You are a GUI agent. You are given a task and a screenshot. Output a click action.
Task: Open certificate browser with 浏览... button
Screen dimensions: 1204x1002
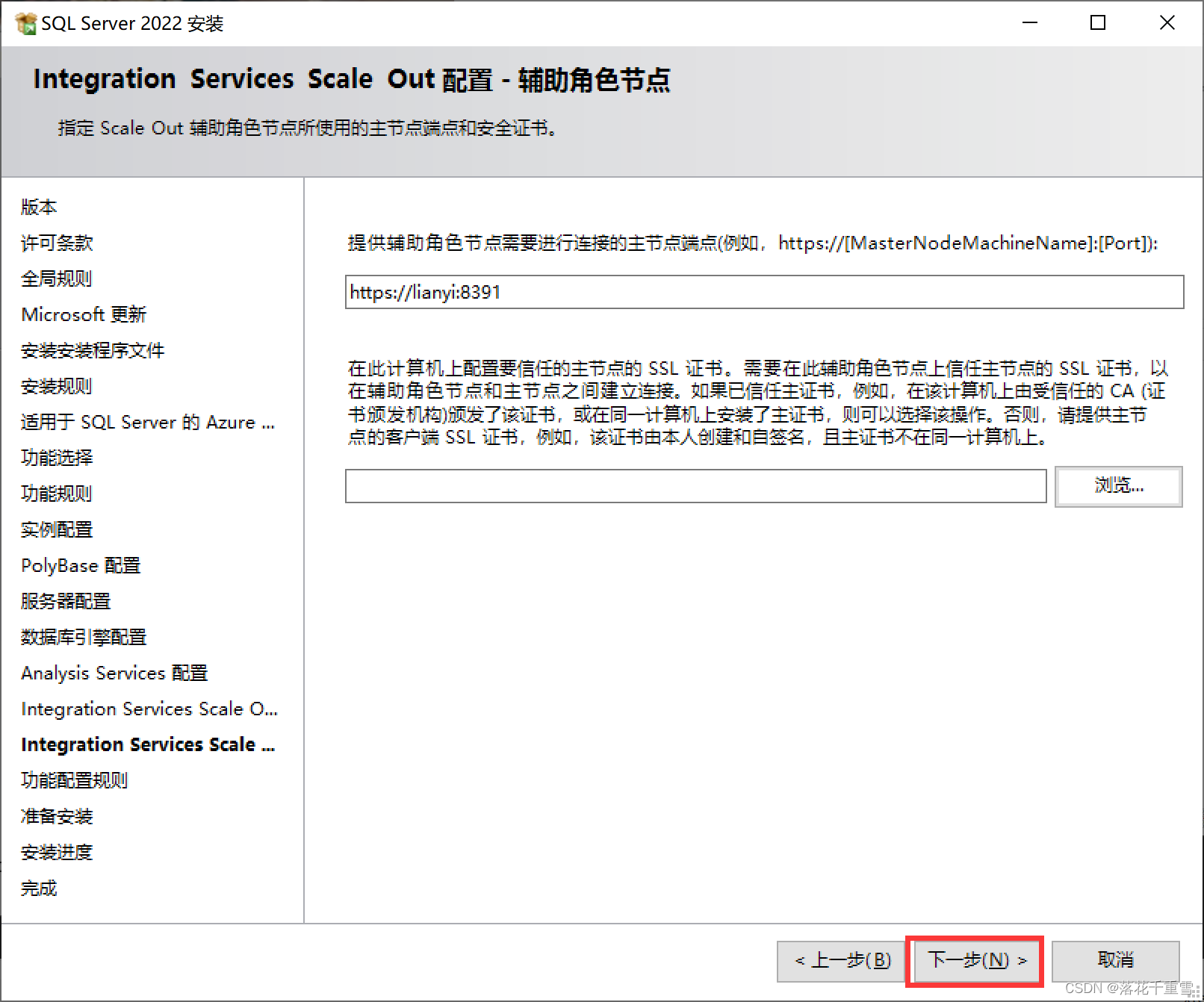pyautogui.click(x=1118, y=486)
